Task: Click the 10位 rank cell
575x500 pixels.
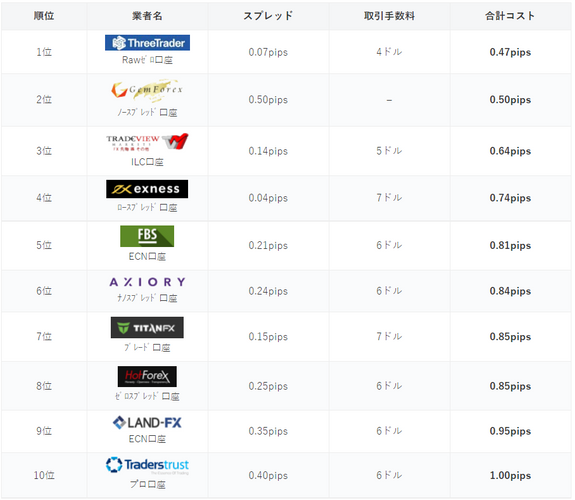Action: (x=44, y=475)
